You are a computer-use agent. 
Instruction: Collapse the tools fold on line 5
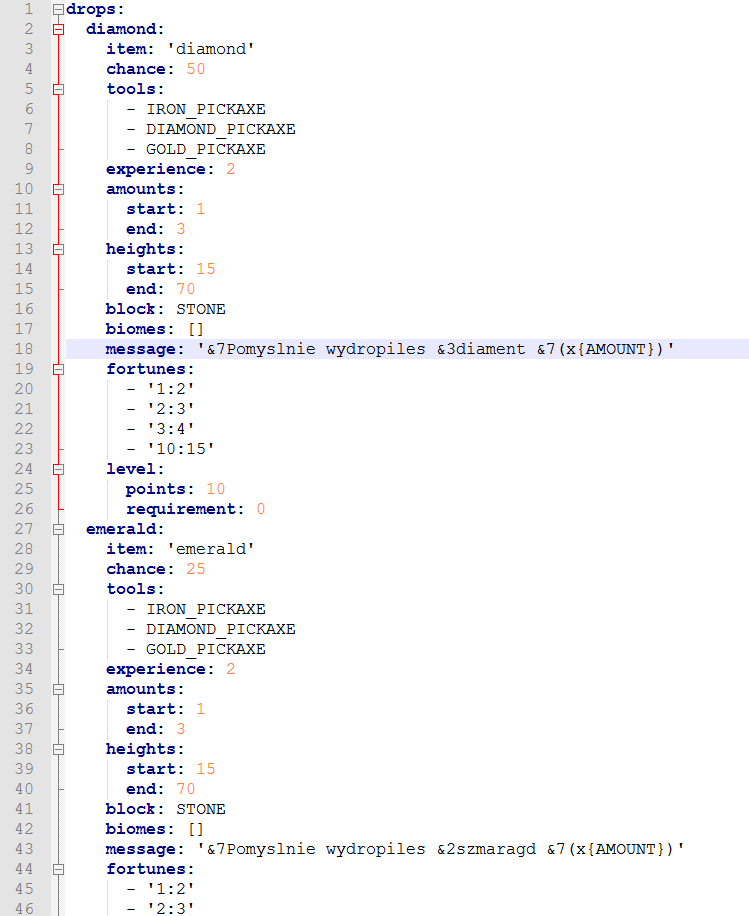click(58, 89)
